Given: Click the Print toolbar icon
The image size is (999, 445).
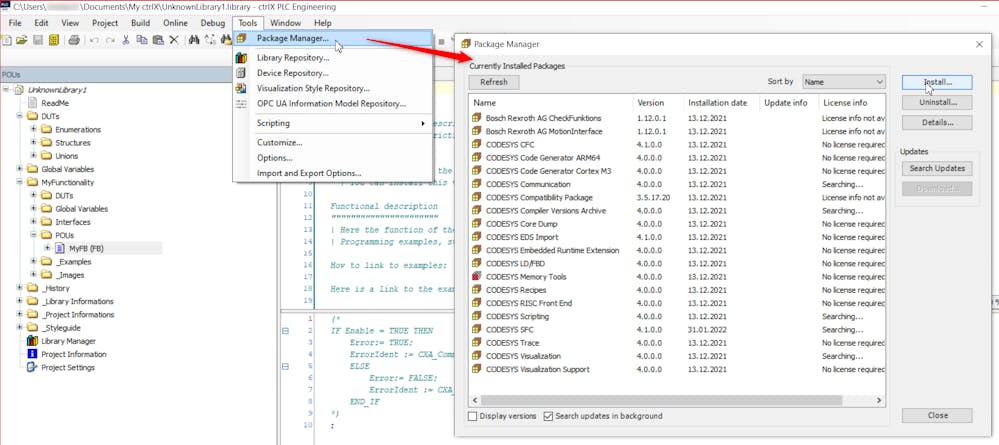Looking at the screenshot, I should pyautogui.click(x=73, y=40).
